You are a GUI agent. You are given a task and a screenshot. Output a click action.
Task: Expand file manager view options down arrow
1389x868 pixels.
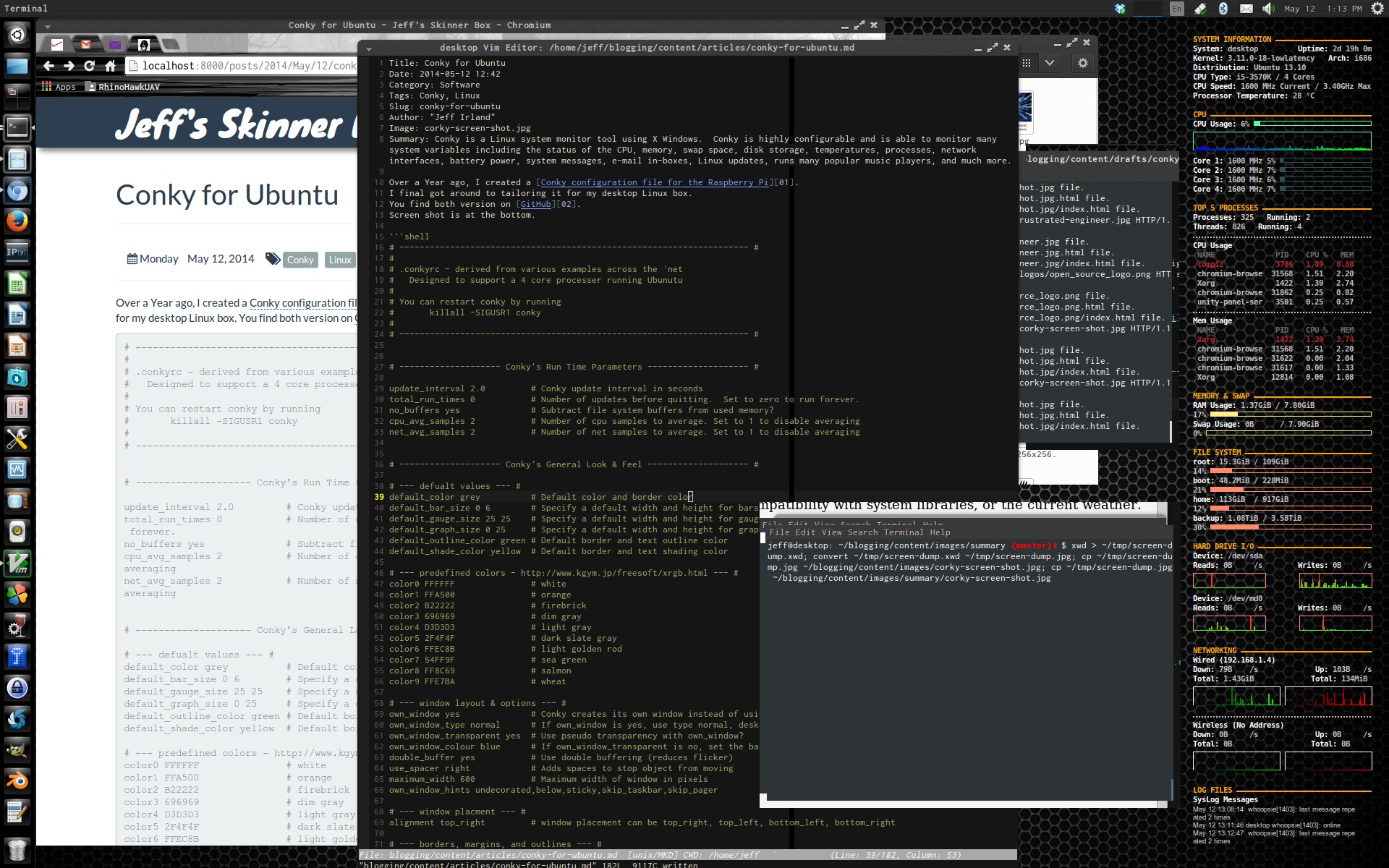1050,63
